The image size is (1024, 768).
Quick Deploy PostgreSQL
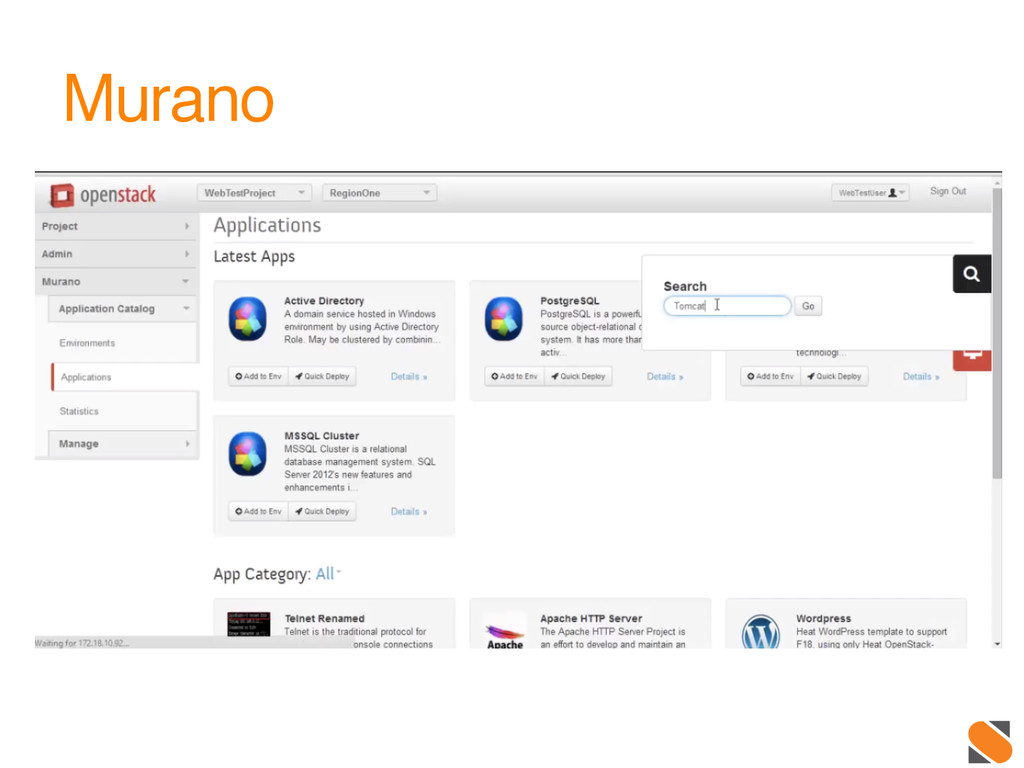578,376
